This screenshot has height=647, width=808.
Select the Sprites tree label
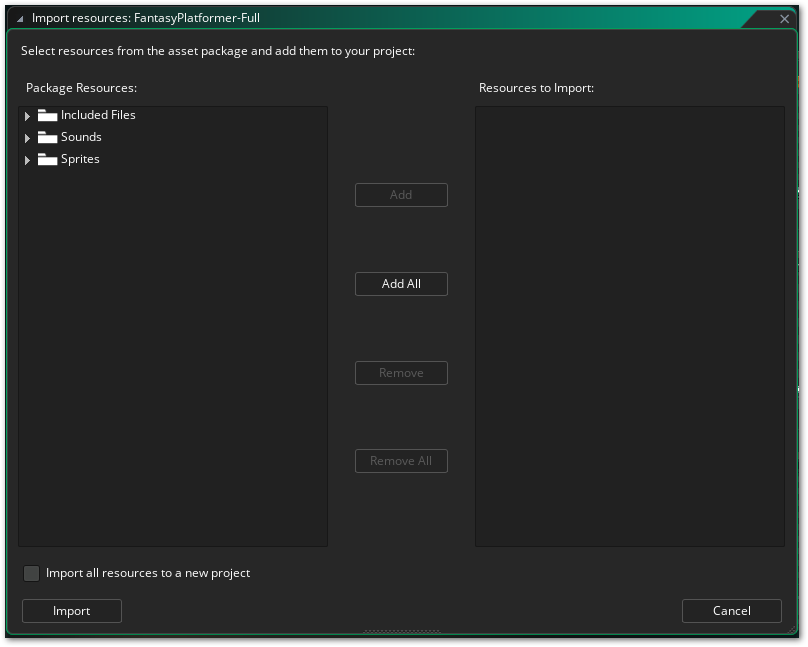pyautogui.click(x=80, y=159)
